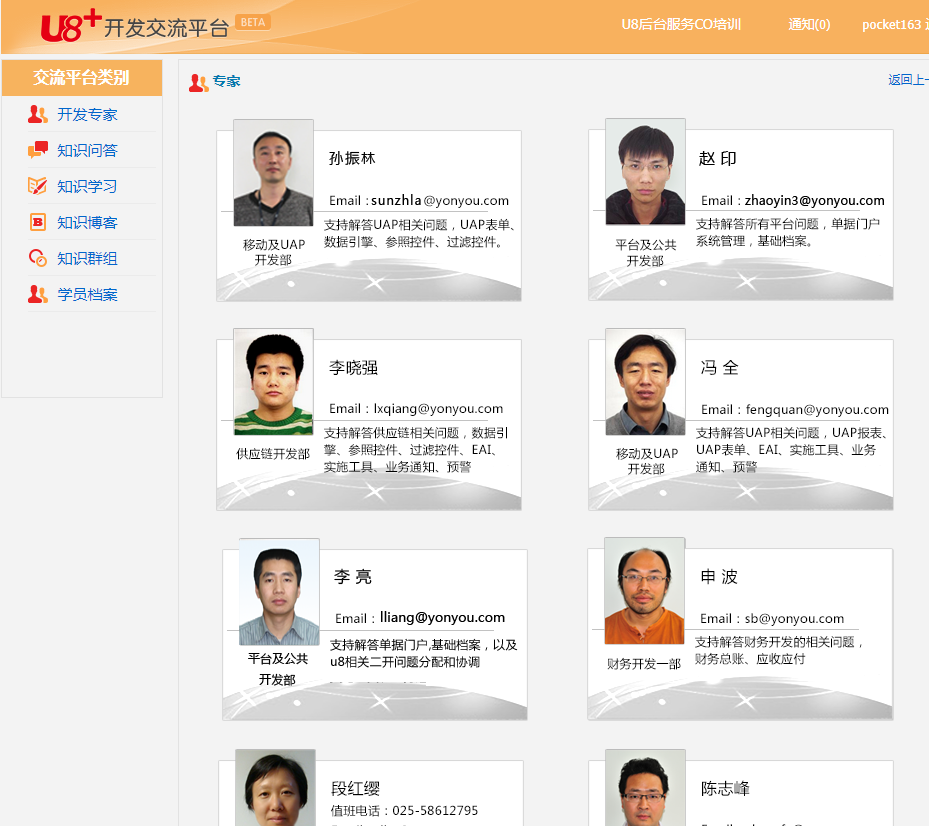Screen dimensions: 929x826
Task: Open 知识问答 in the sidebar
Action: [x=87, y=151]
